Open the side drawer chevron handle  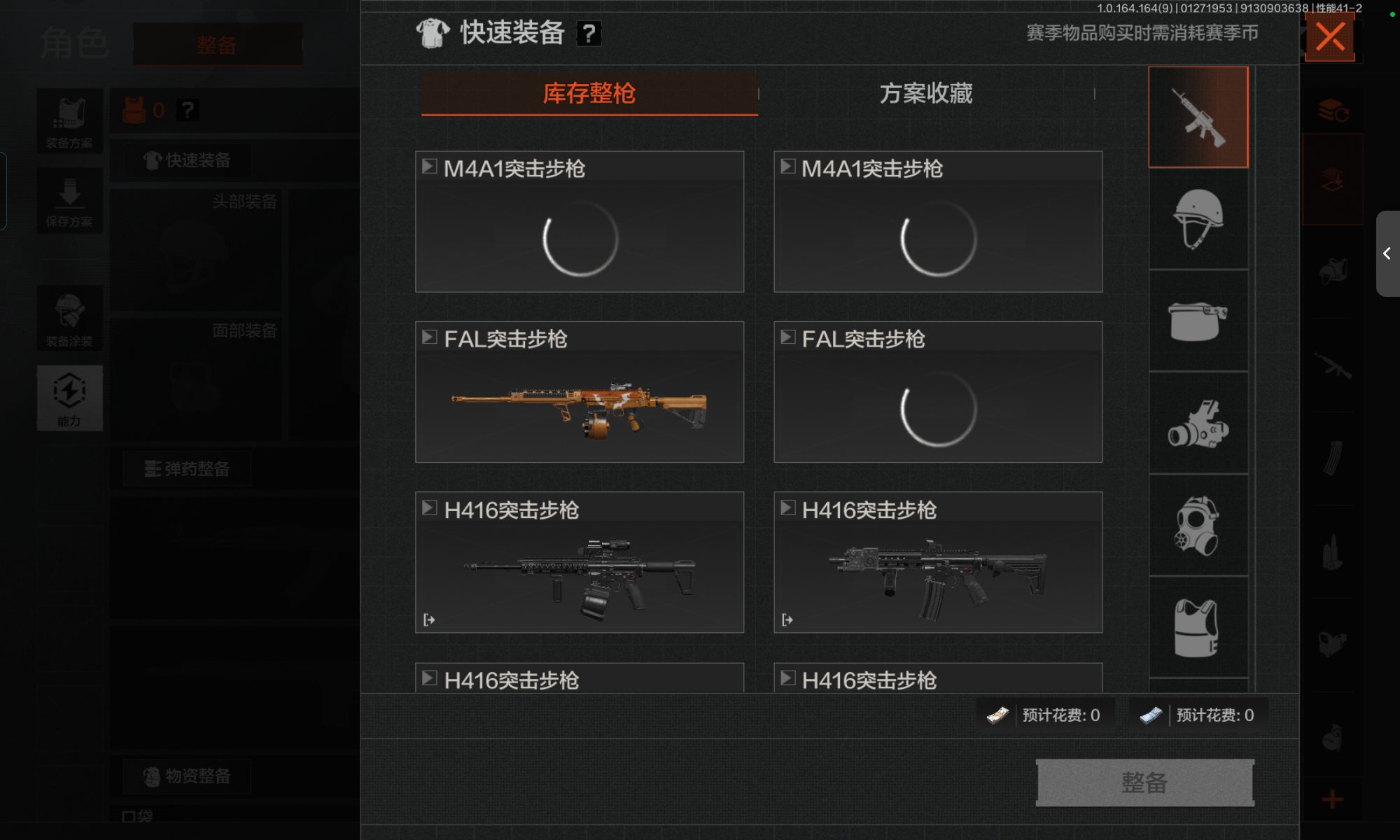[1387, 253]
